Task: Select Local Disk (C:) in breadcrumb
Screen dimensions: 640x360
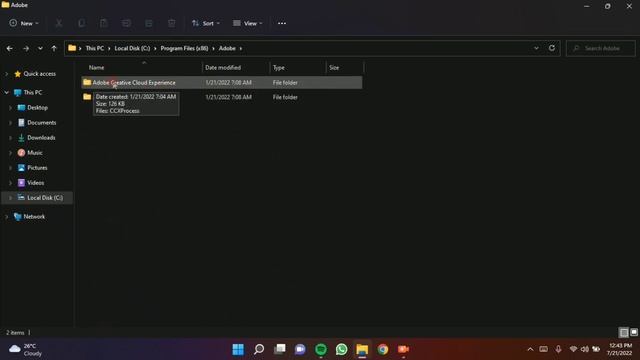Action: 132,48
